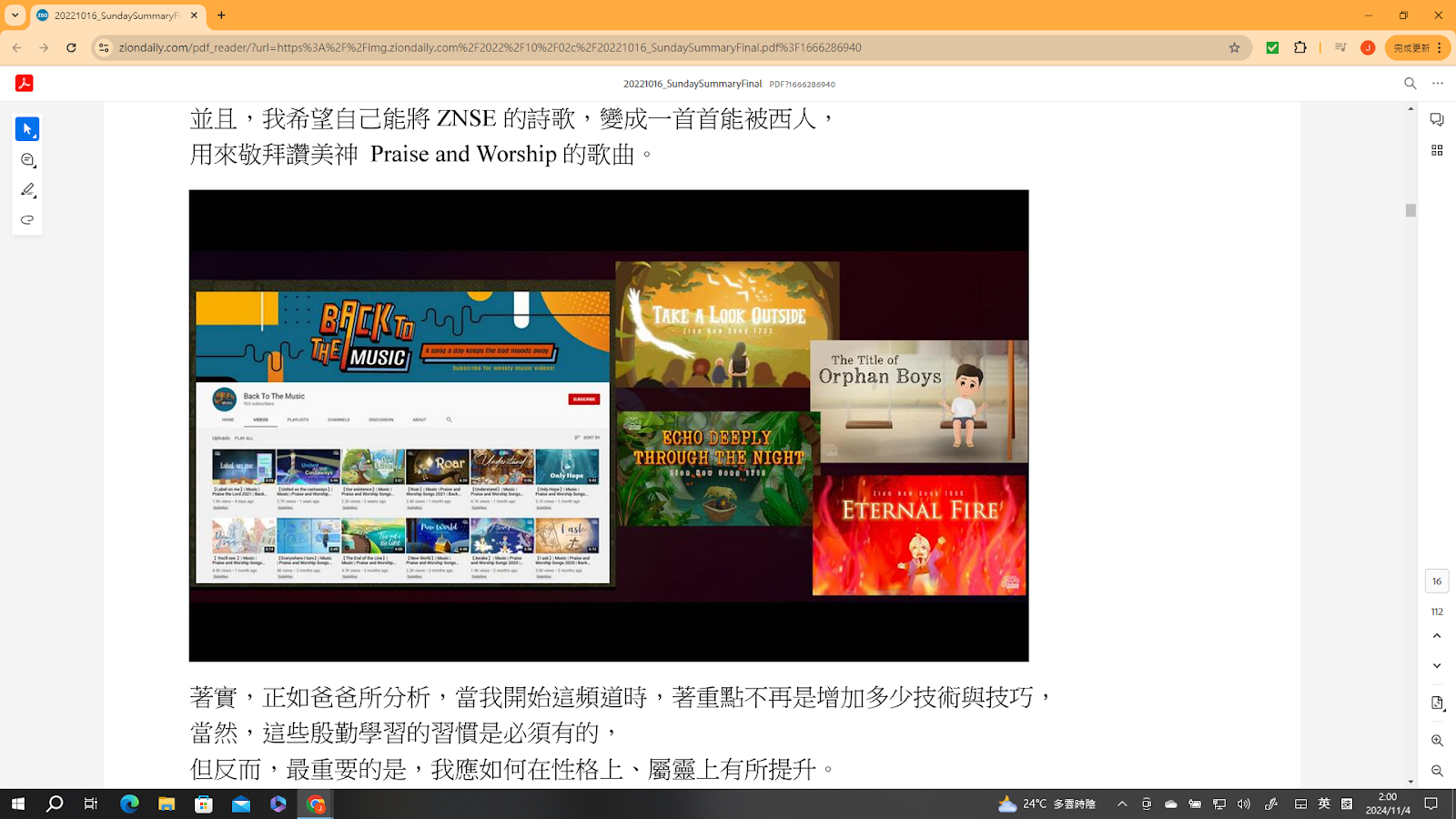
Task: Select the freehand draw loop tool
Action: tap(27, 220)
